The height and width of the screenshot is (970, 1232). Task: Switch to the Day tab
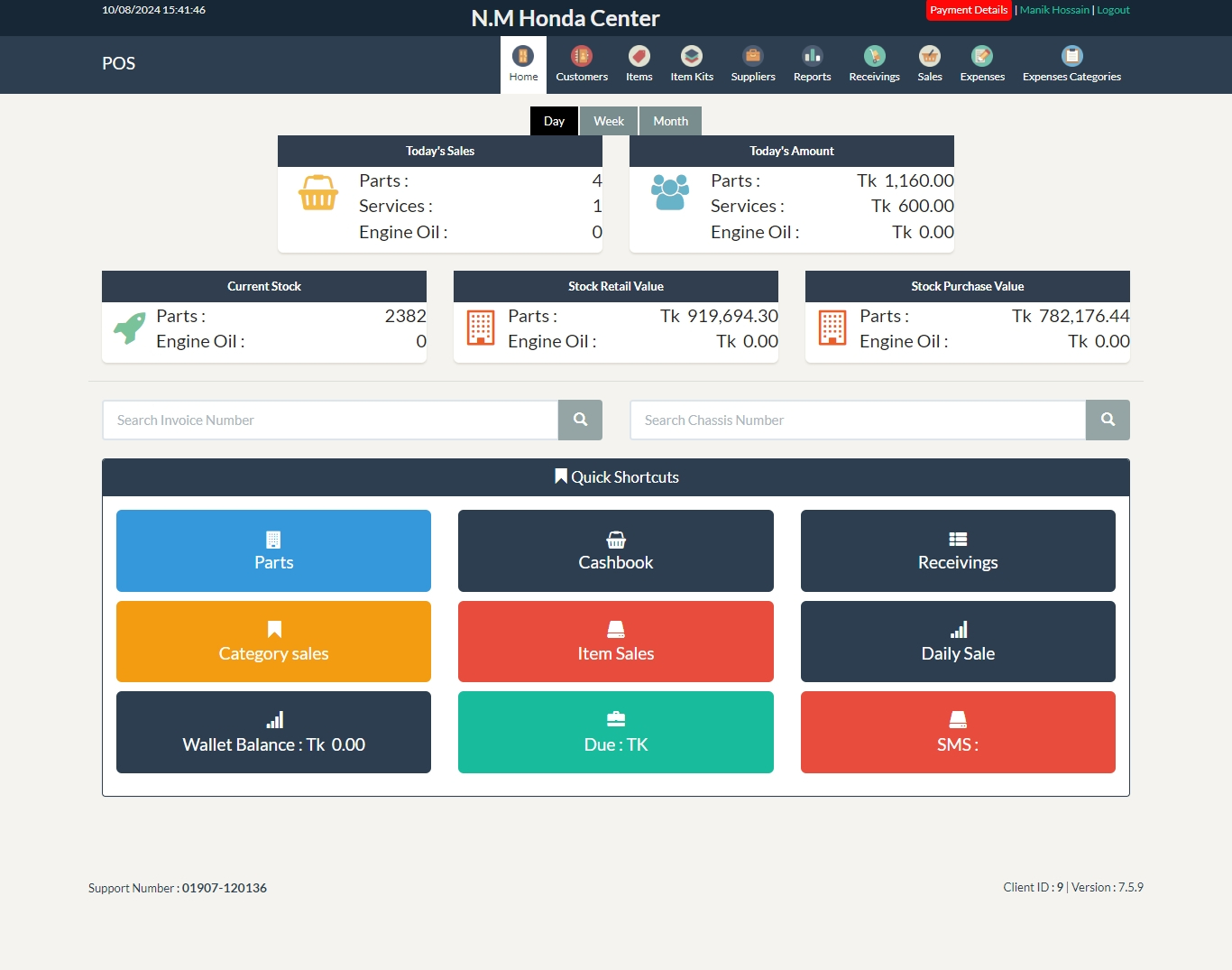tap(554, 121)
